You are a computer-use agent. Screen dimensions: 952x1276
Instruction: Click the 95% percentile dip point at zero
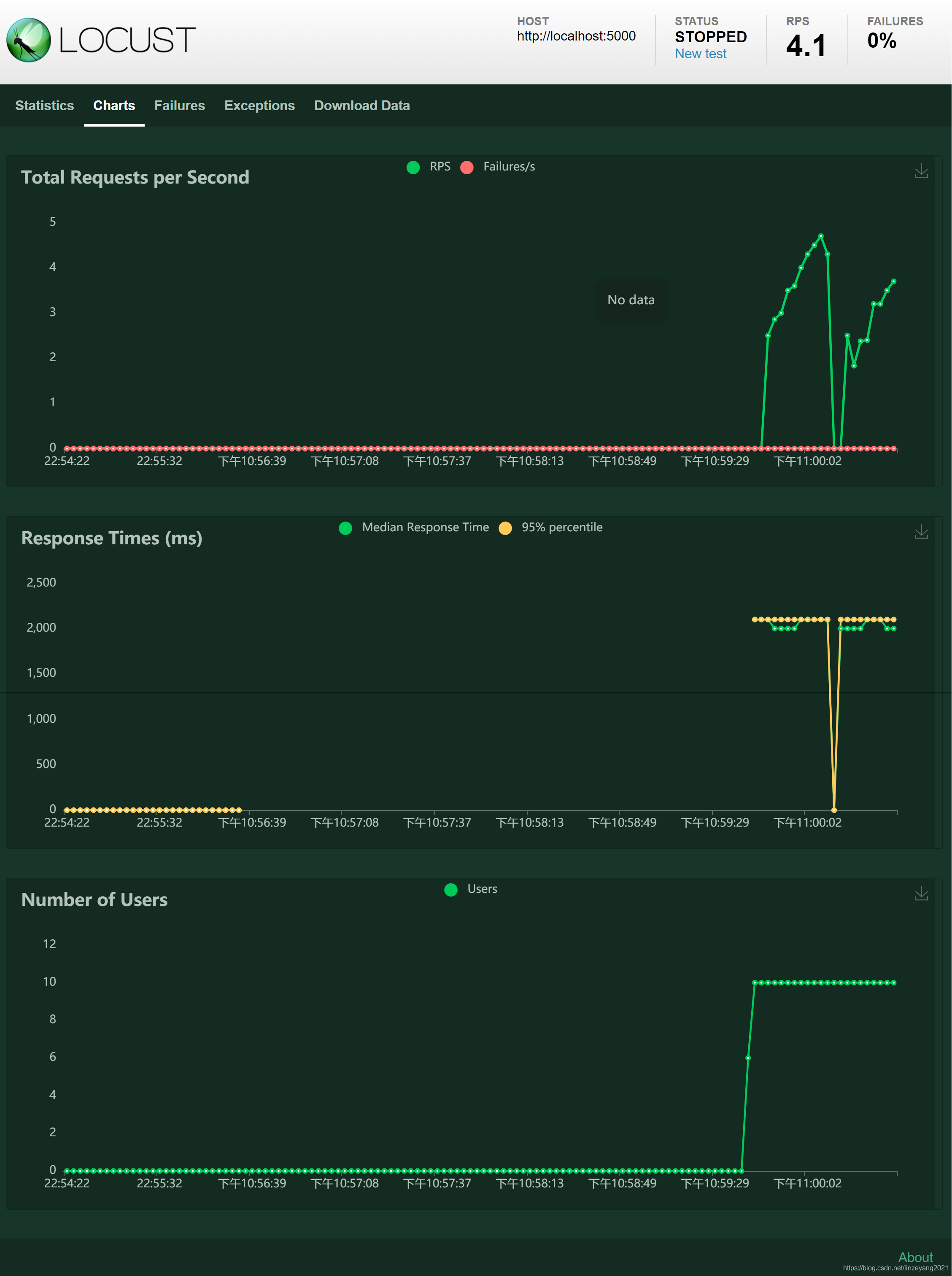pyautogui.click(x=834, y=810)
